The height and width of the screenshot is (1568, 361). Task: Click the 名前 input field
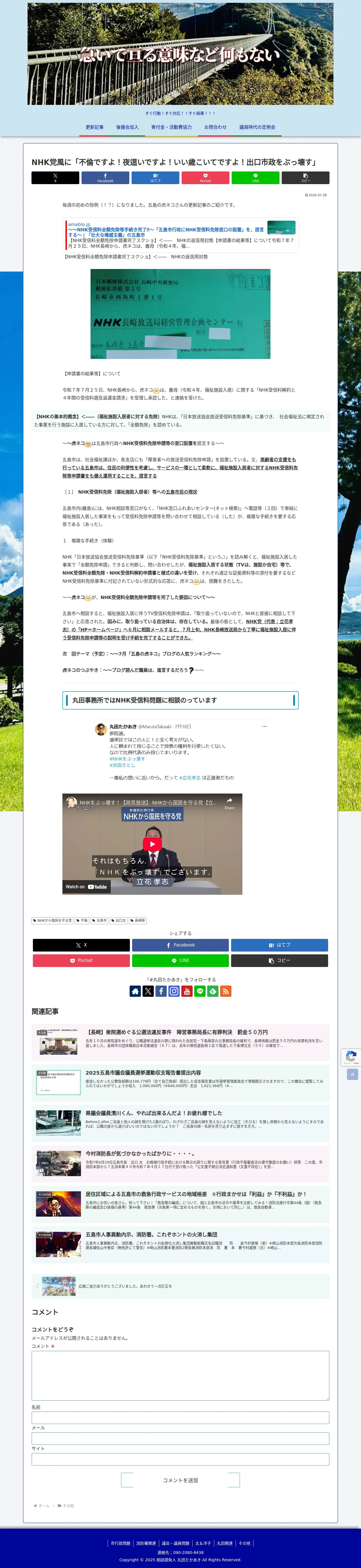(x=180, y=1418)
